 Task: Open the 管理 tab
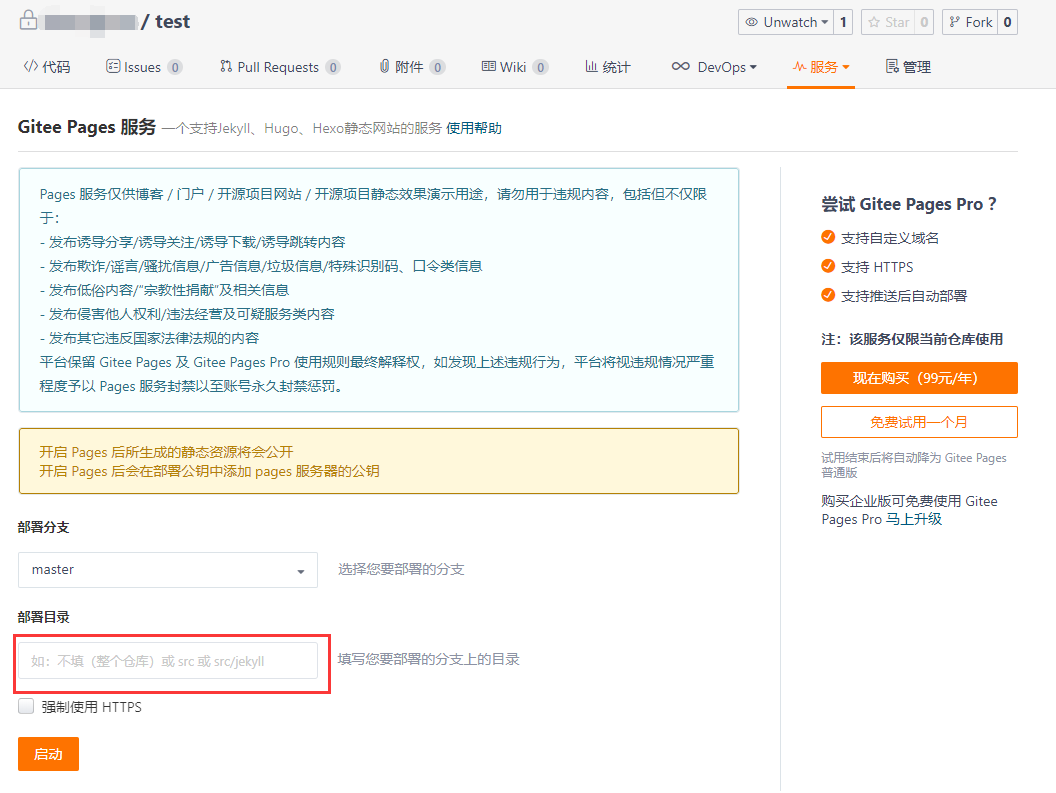(x=909, y=67)
